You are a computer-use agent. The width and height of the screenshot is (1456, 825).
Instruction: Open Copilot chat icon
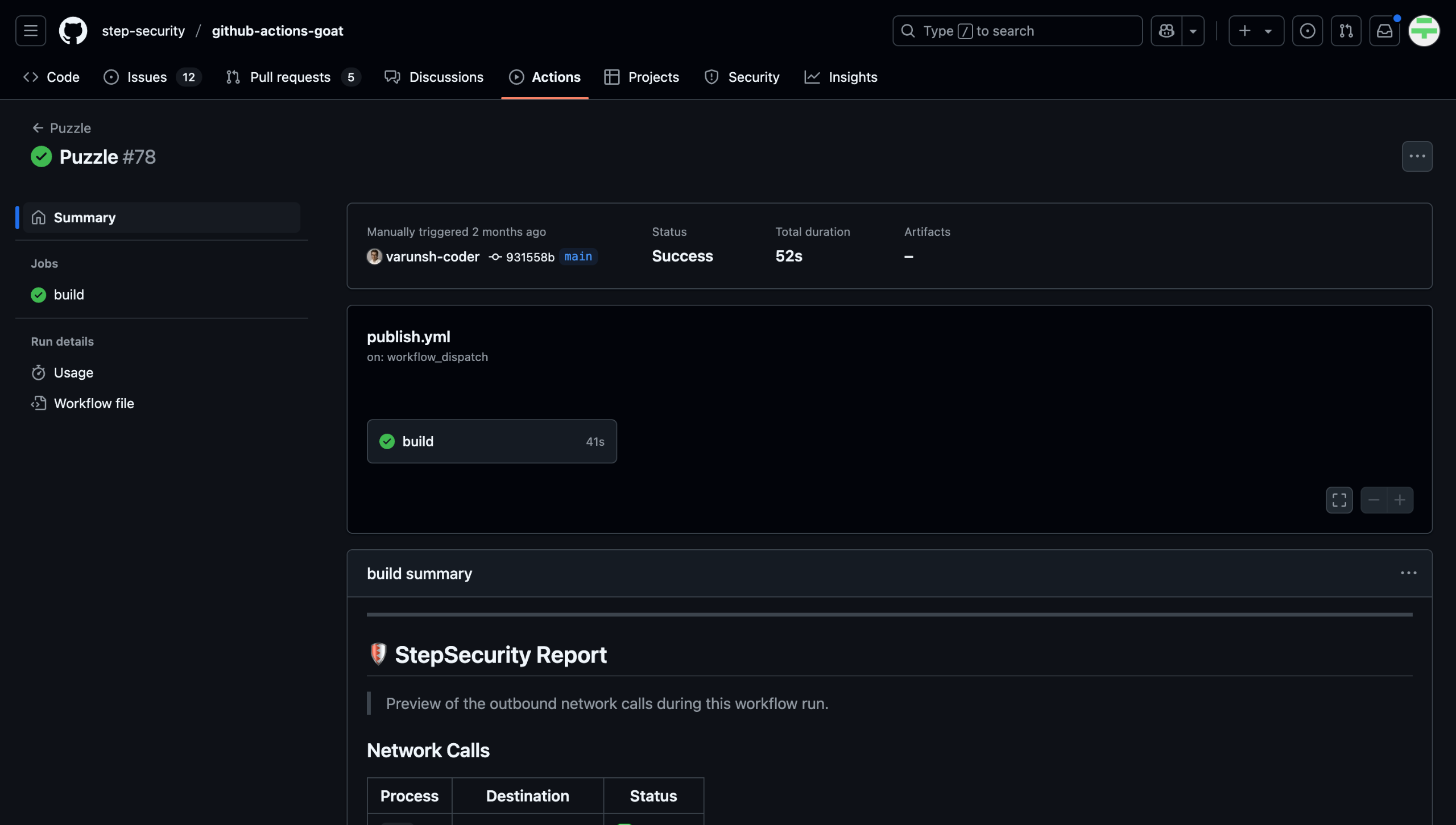pyautogui.click(x=1167, y=31)
